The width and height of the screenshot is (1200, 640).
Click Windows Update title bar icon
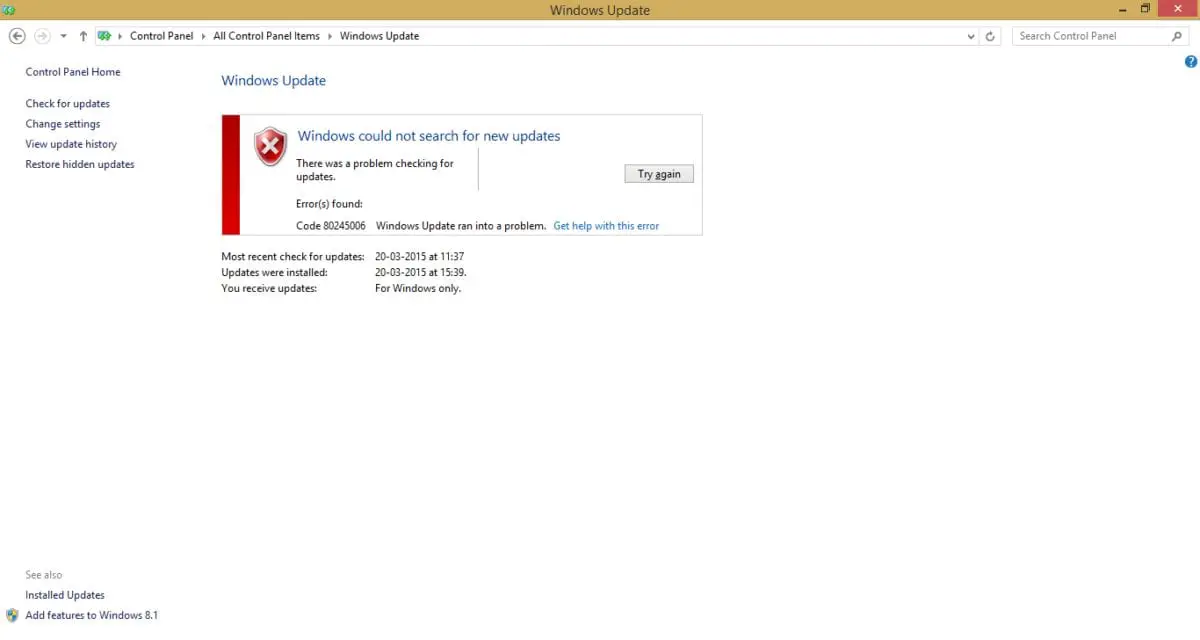pos(9,10)
